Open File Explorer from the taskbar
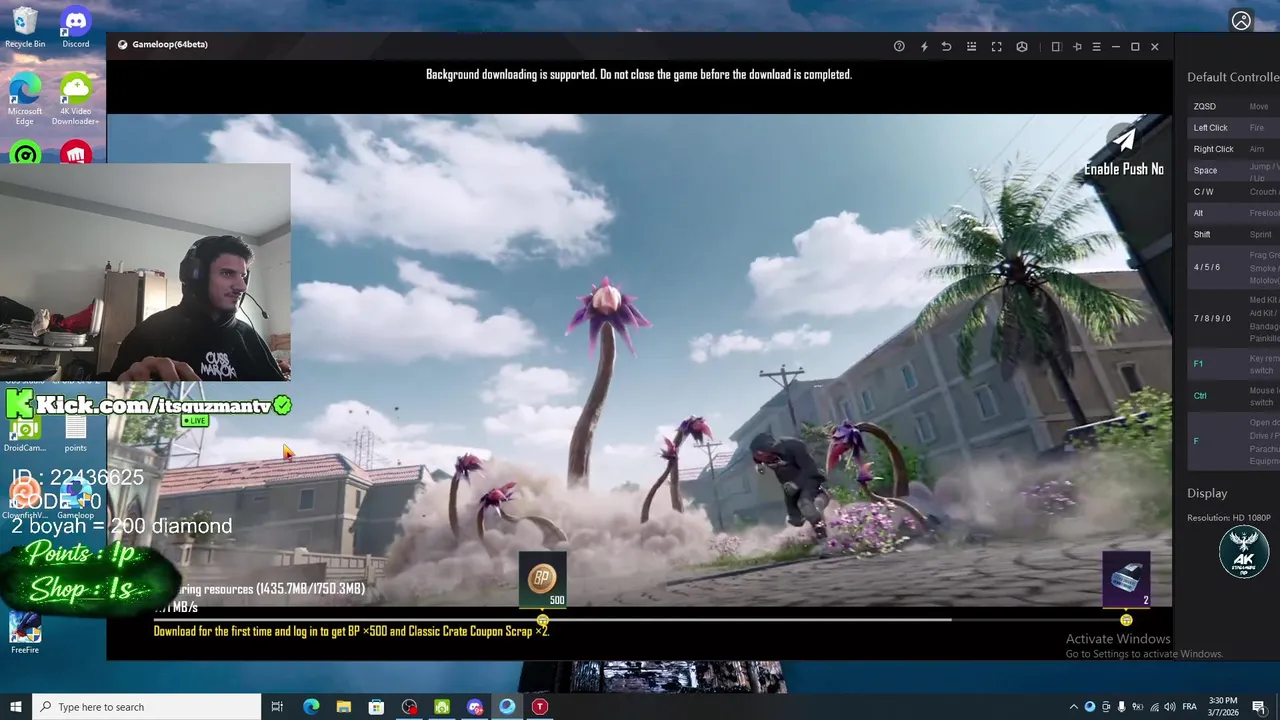This screenshot has height=720, width=1280. (344, 707)
